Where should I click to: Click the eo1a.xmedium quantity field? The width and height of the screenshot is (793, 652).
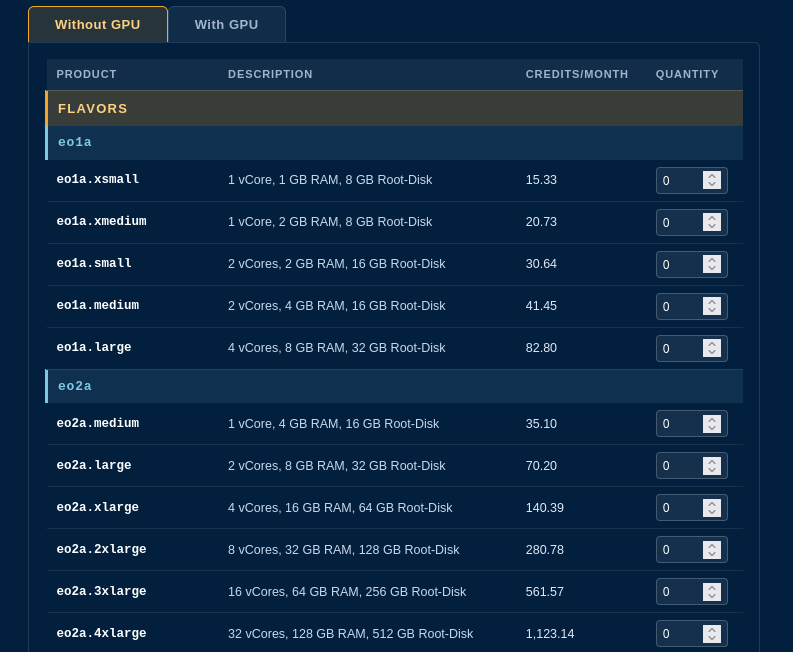(x=691, y=223)
